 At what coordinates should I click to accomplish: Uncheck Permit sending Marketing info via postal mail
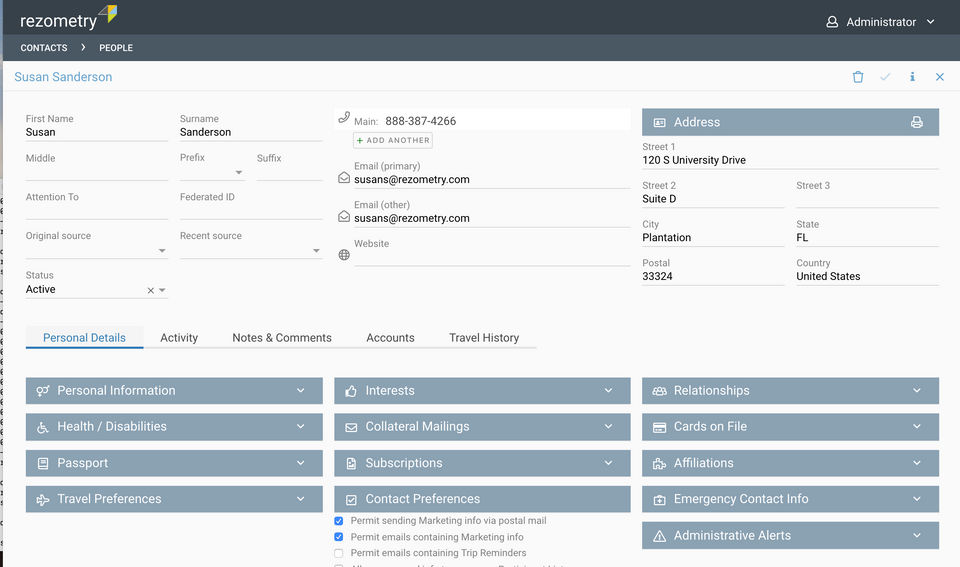339,521
